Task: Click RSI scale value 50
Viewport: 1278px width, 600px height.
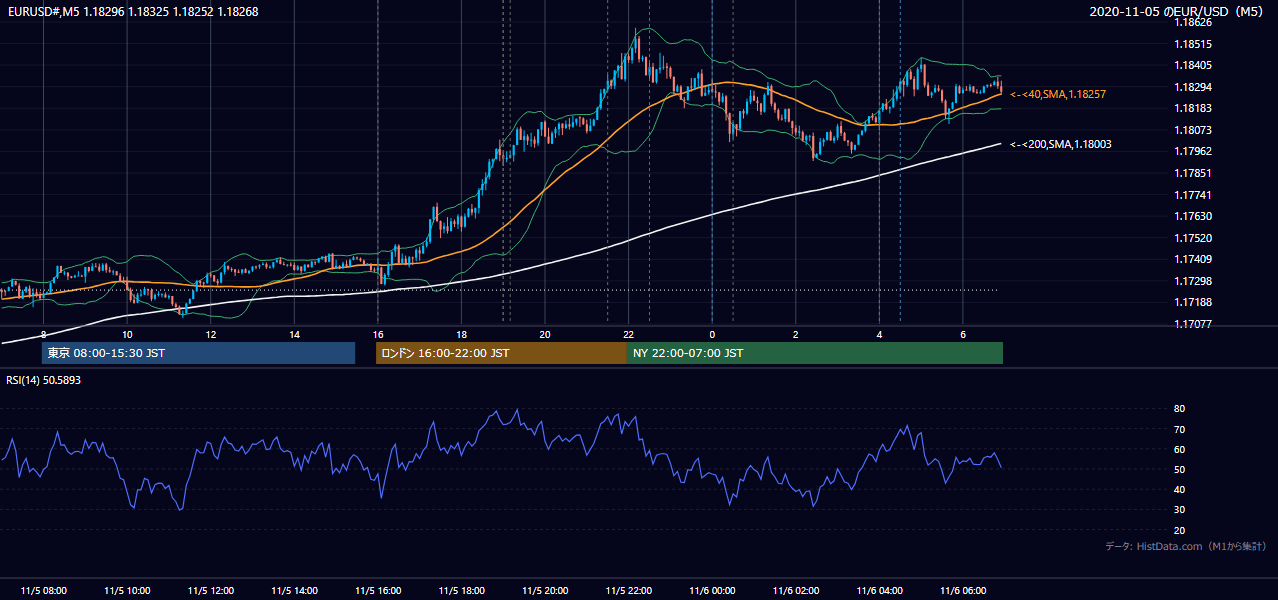Action: (x=1179, y=469)
